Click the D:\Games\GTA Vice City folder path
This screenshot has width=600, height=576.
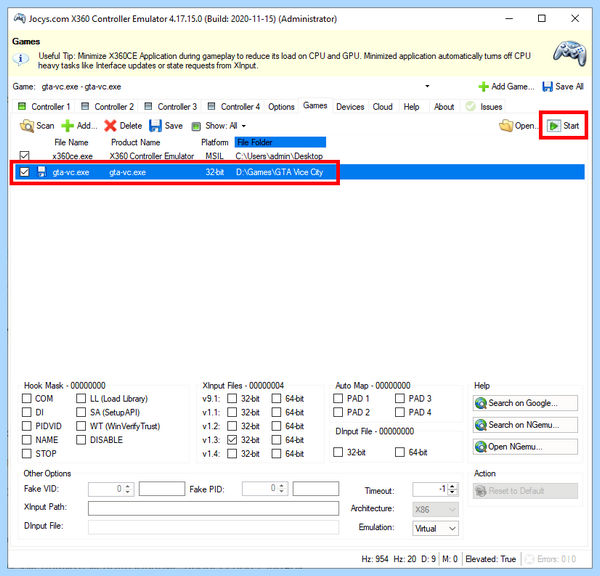279,172
